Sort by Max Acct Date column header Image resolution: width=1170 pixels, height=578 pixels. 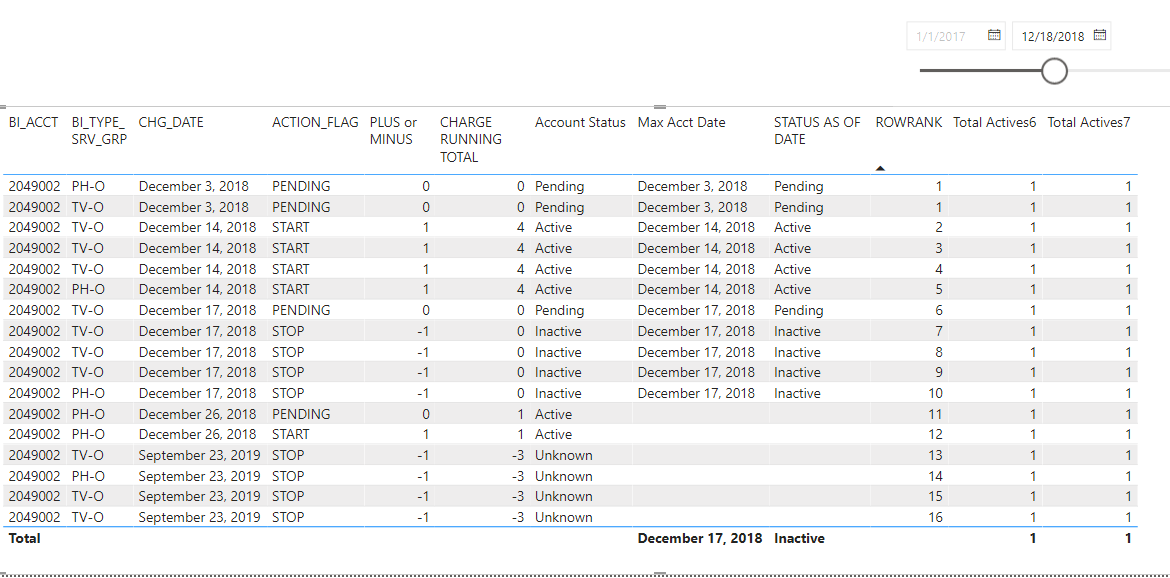[x=681, y=122]
